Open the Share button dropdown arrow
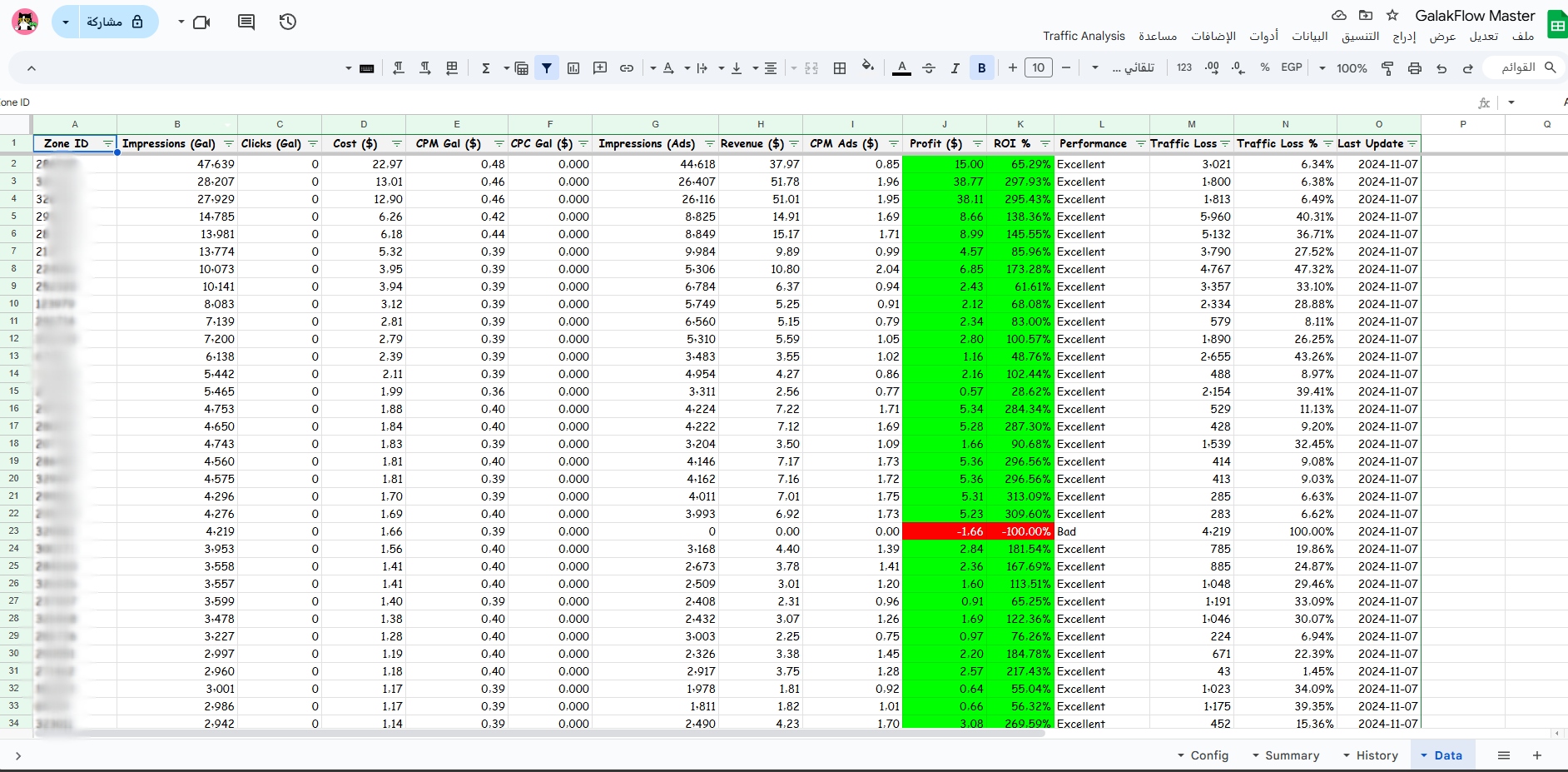1568x772 pixels. click(x=66, y=22)
